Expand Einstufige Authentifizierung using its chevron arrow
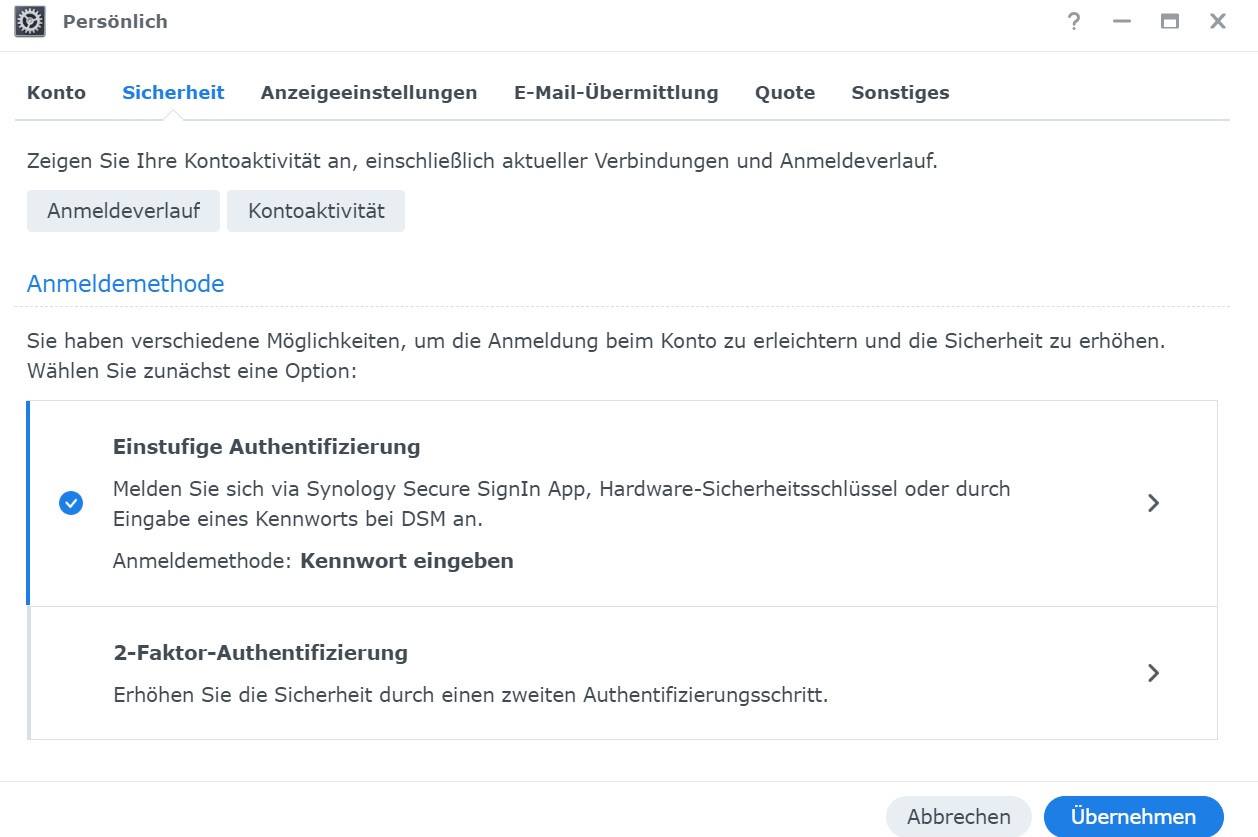This screenshot has width=1258, height=837. pos(1153,503)
